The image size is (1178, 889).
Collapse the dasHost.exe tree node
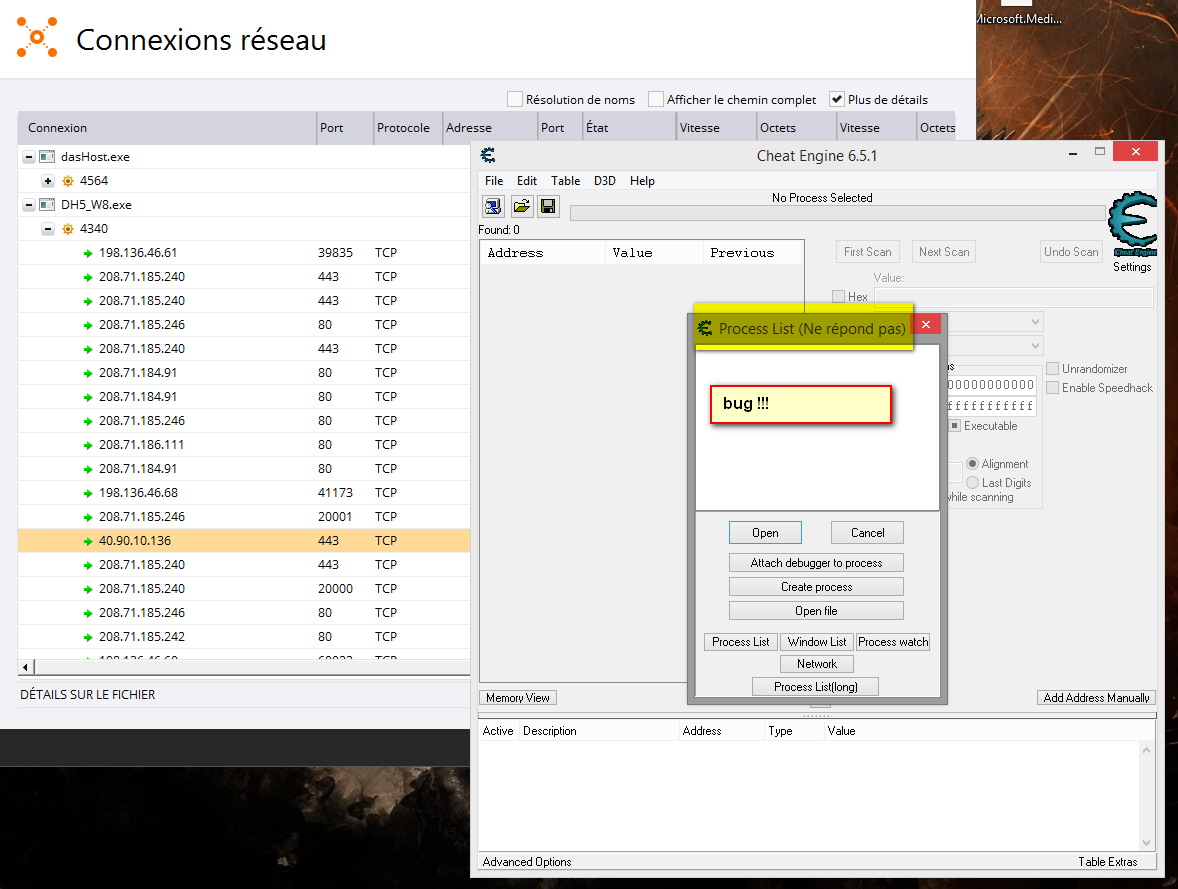tap(28, 157)
